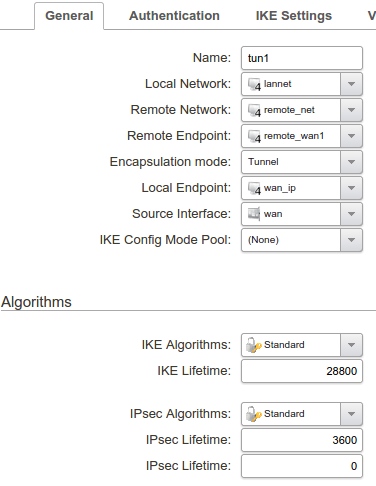Open the Remote Endpoint dropdown arrow
Screen dimensions: 376x486
tap(351, 136)
